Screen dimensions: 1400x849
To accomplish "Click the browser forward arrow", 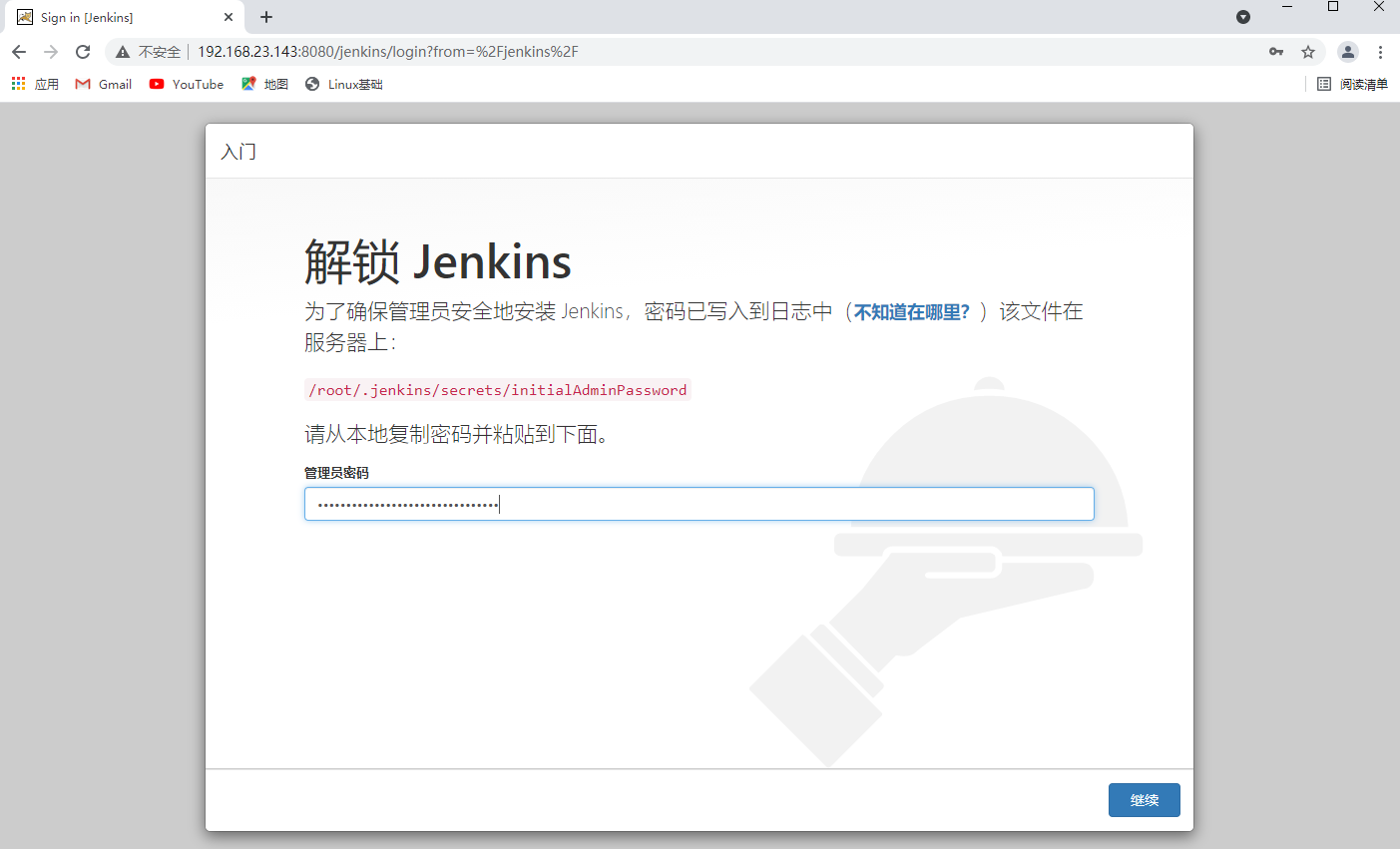I will pos(51,52).
